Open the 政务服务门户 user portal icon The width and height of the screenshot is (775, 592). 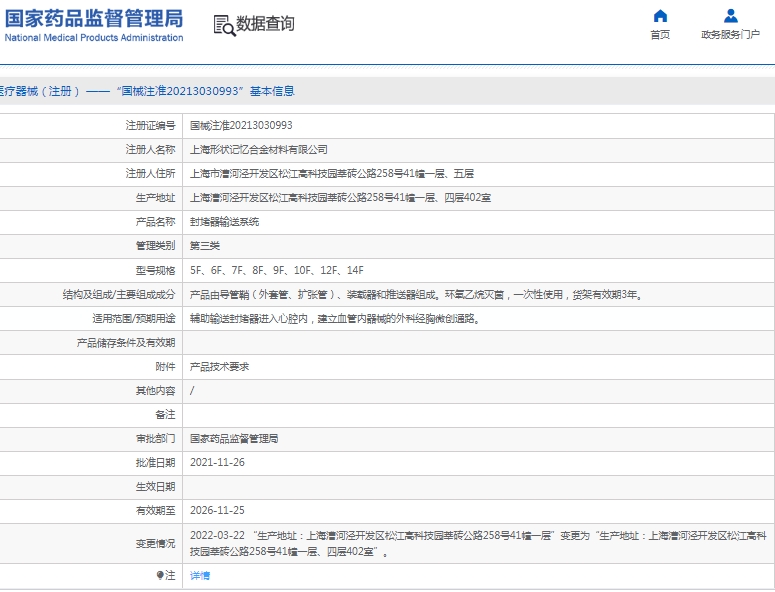coord(731,16)
